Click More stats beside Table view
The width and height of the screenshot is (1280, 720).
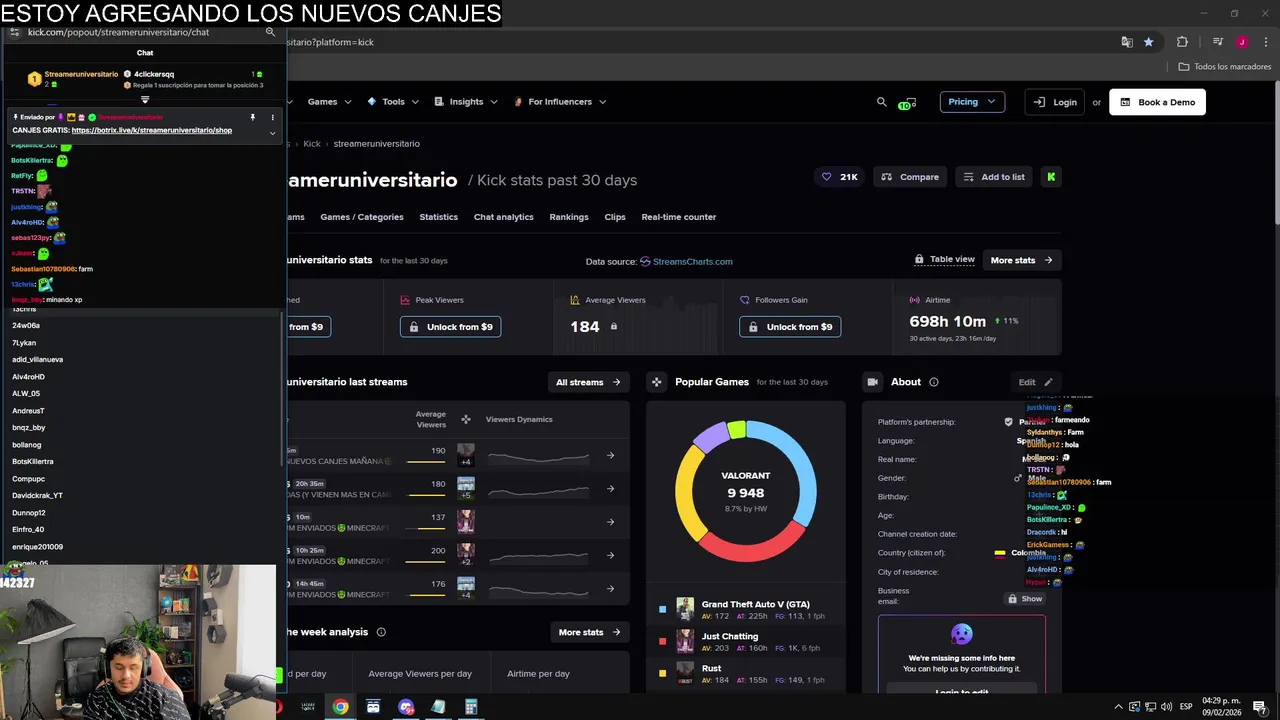coord(1021,260)
